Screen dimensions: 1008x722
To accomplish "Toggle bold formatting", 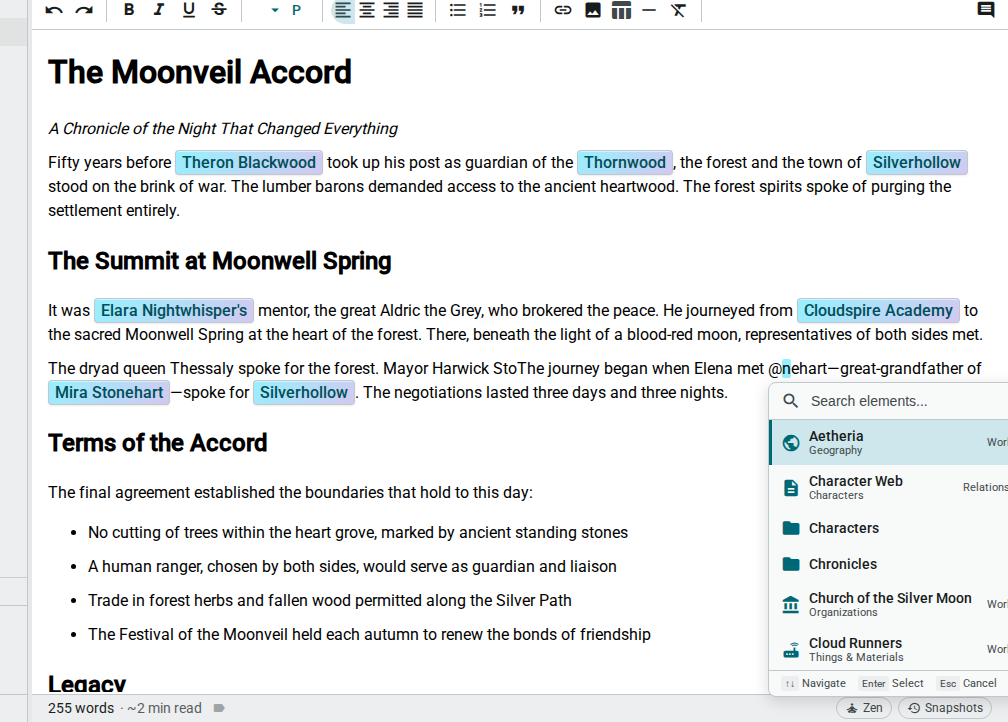I will pyautogui.click(x=129, y=10).
